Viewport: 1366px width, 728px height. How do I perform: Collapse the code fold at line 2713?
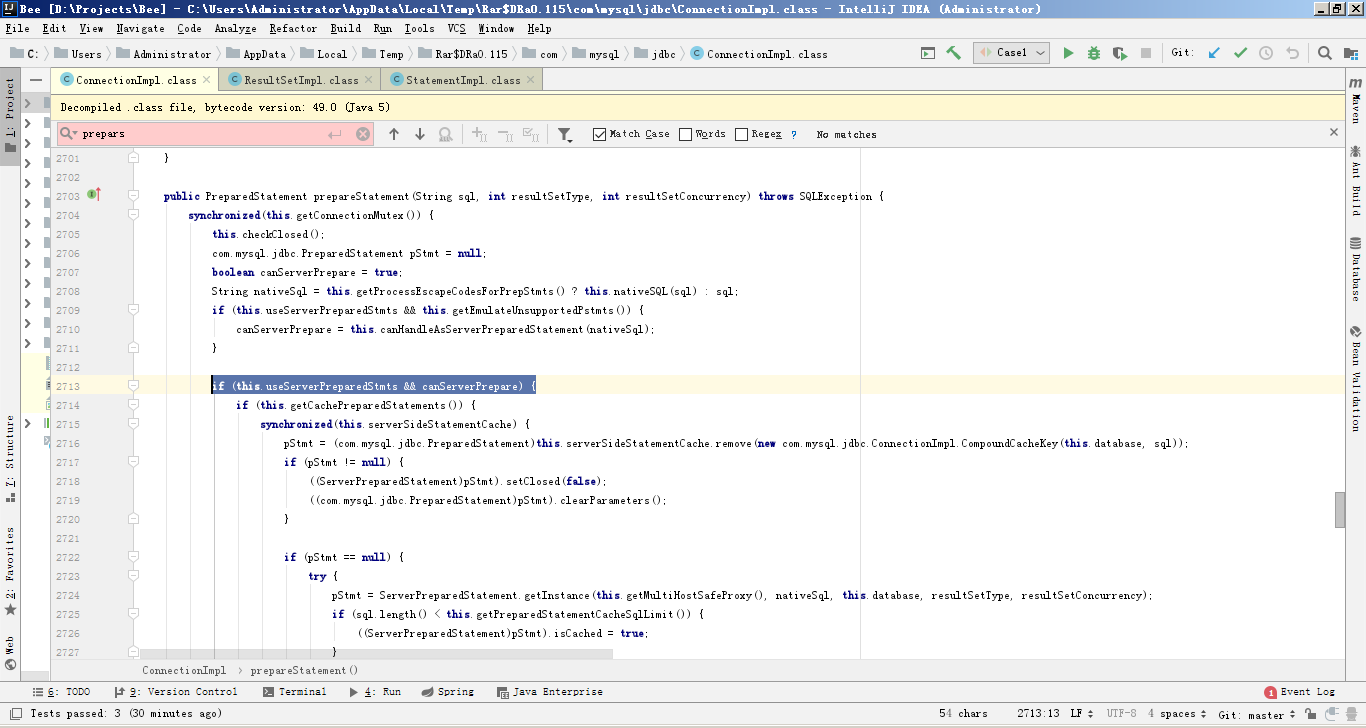[x=133, y=386]
